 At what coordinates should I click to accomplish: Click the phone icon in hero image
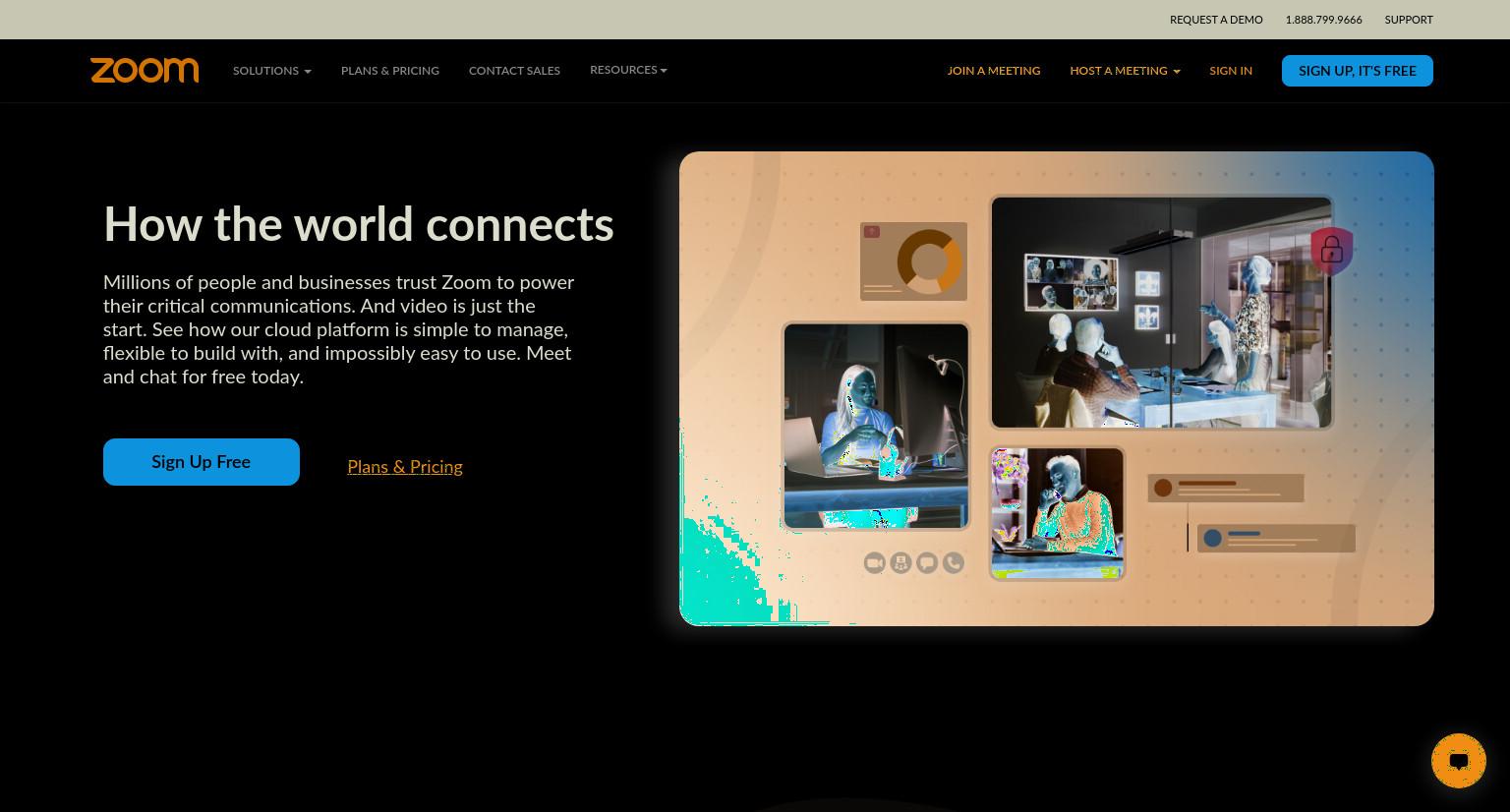(x=954, y=562)
